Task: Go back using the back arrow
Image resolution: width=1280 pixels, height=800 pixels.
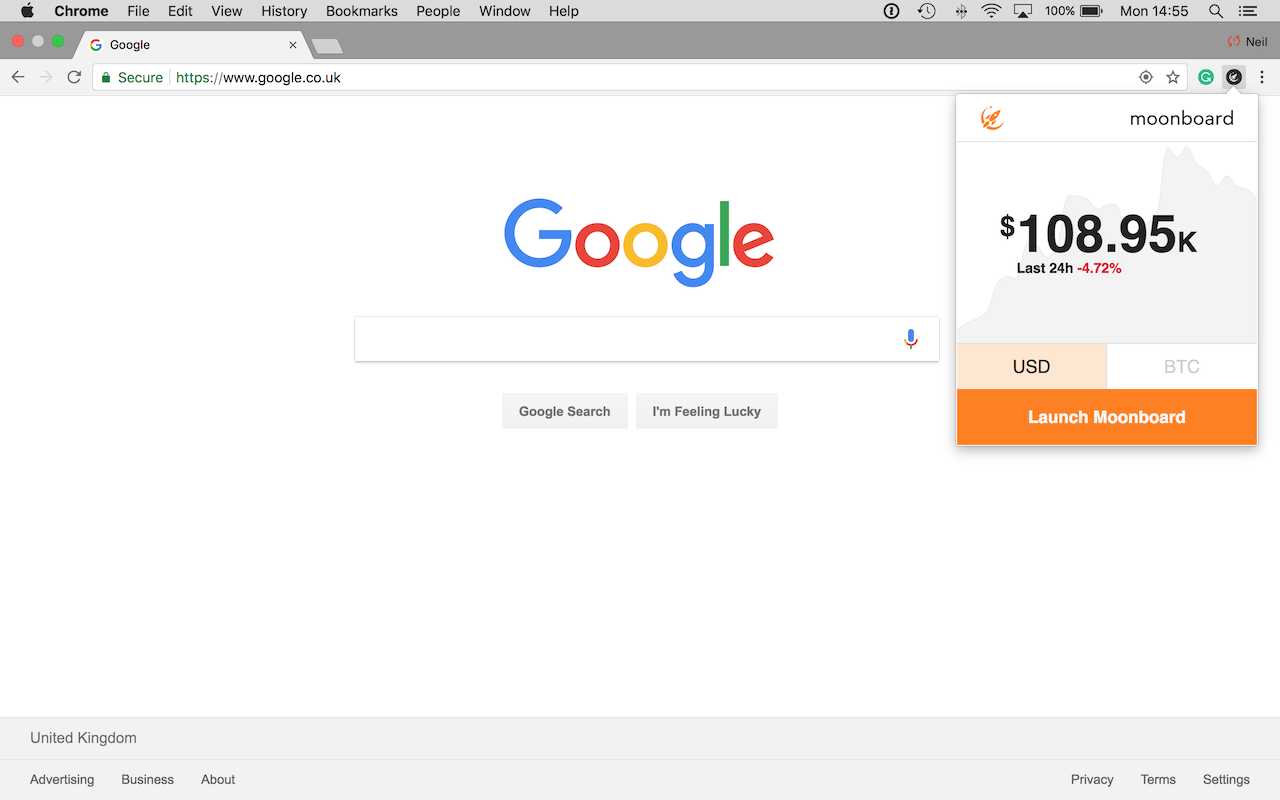Action: [x=18, y=77]
